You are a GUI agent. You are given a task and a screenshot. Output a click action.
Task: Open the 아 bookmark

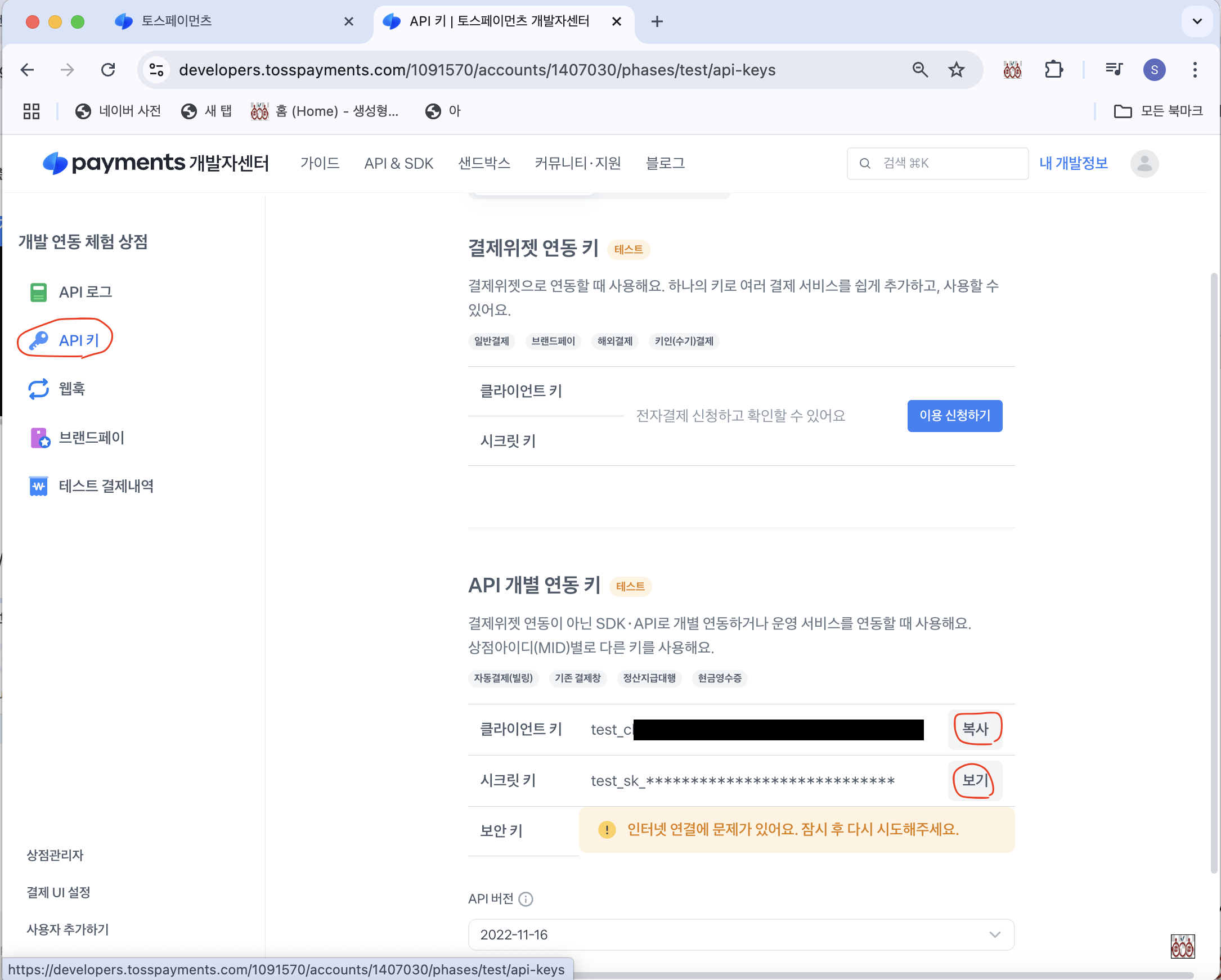pyautogui.click(x=443, y=111)
